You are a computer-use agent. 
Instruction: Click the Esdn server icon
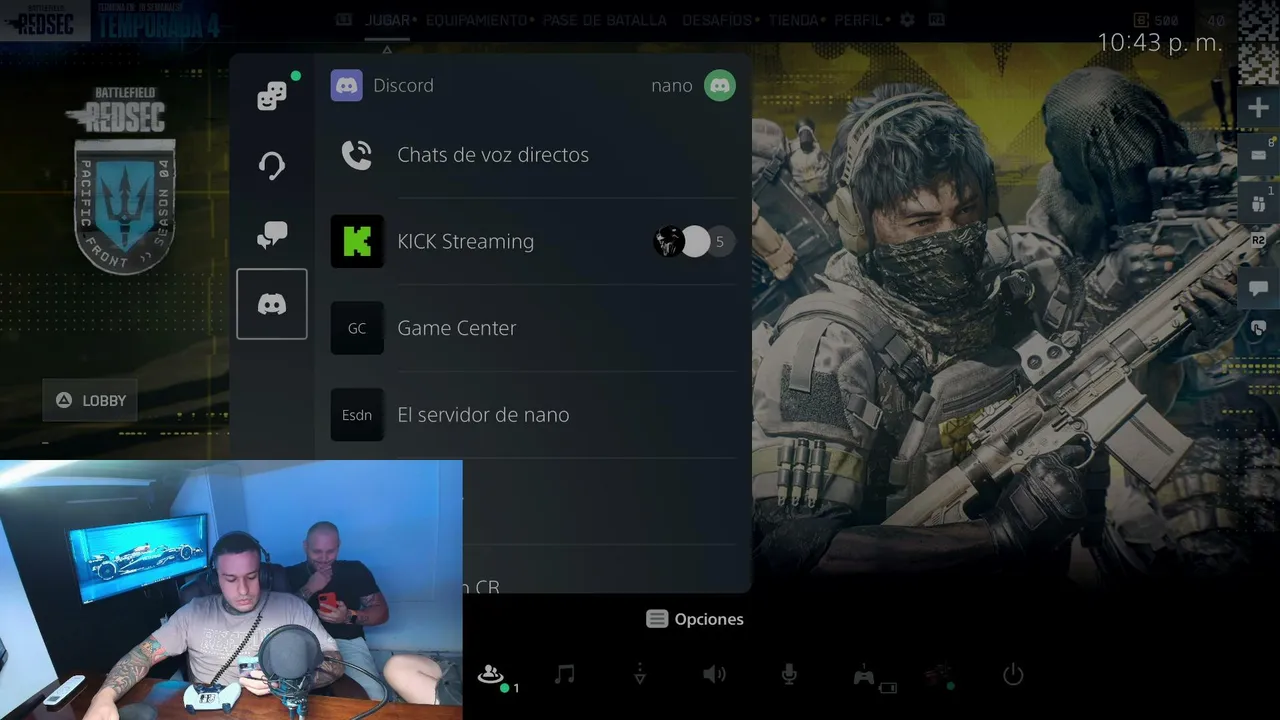pos(357,415)
